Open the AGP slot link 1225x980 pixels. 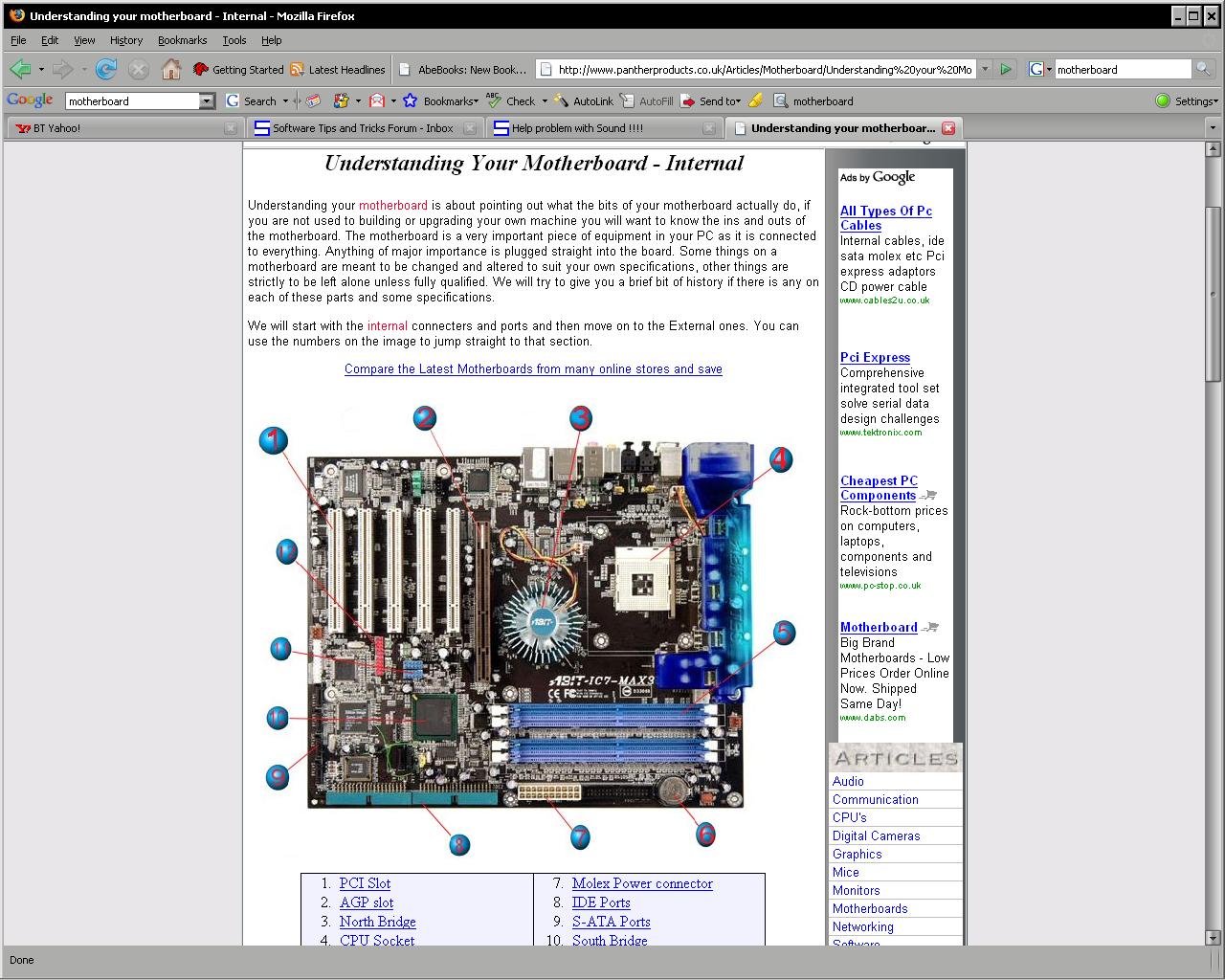[367, 902]
